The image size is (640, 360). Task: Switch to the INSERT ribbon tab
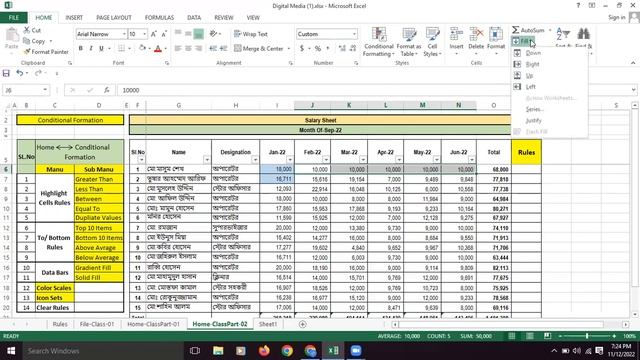[x=74, y=18]
